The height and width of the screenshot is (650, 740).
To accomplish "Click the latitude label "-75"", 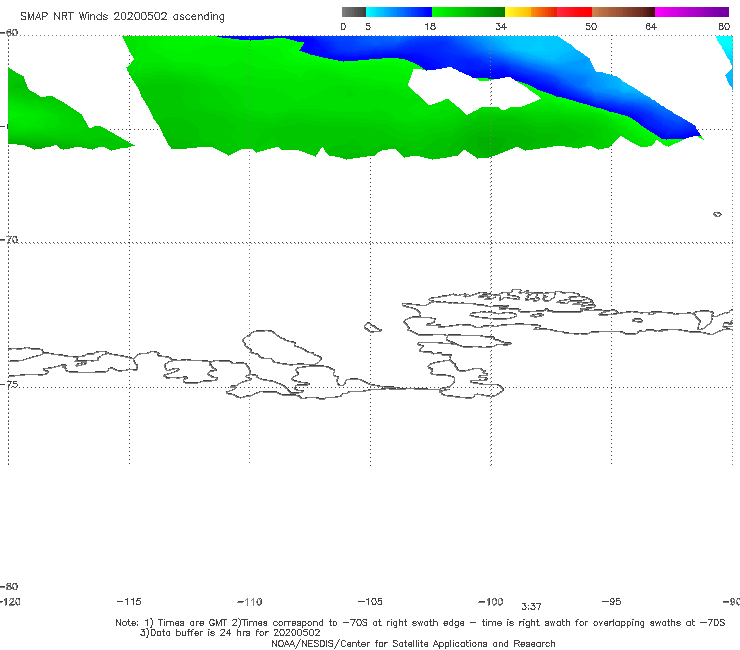I will click(x=9, y=384).
